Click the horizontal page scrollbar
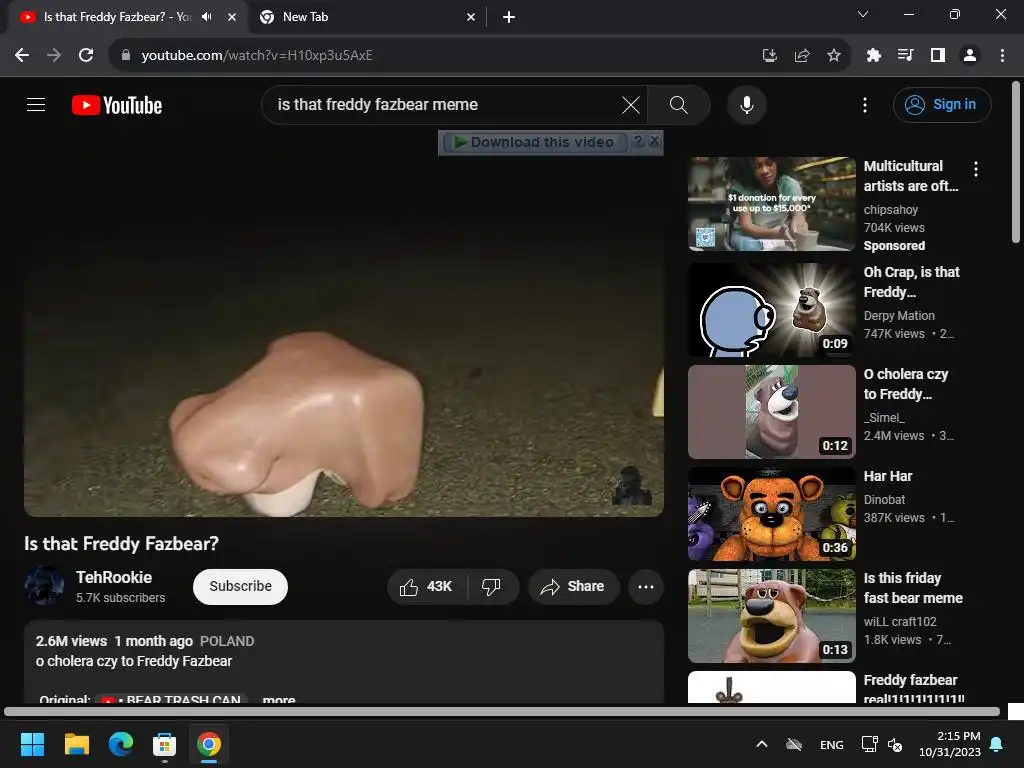Screen dimensions: 1024x768 (502, 711)
